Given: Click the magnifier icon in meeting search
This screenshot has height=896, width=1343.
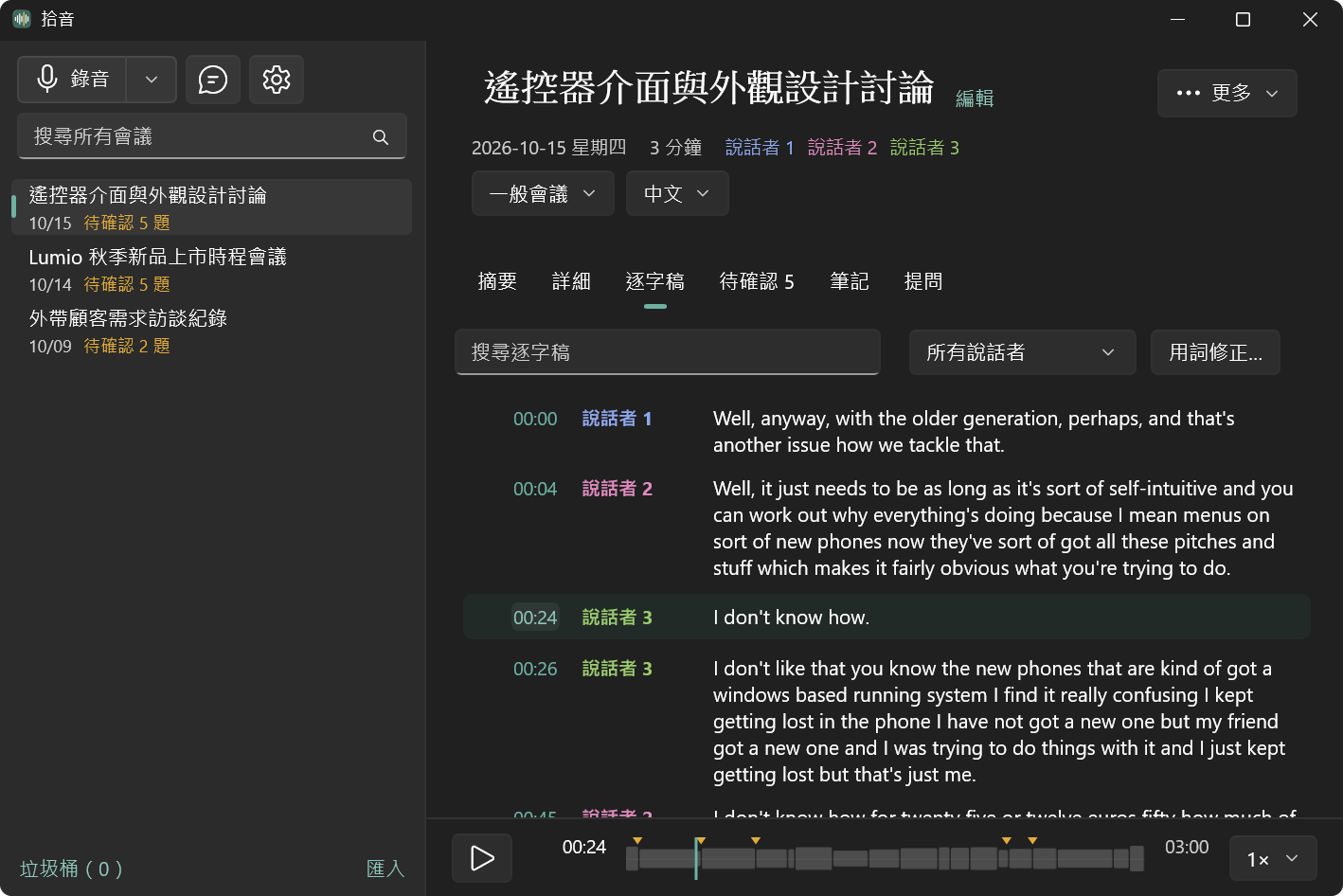Looking at the screenshot, I should click(x=381, y=137).
